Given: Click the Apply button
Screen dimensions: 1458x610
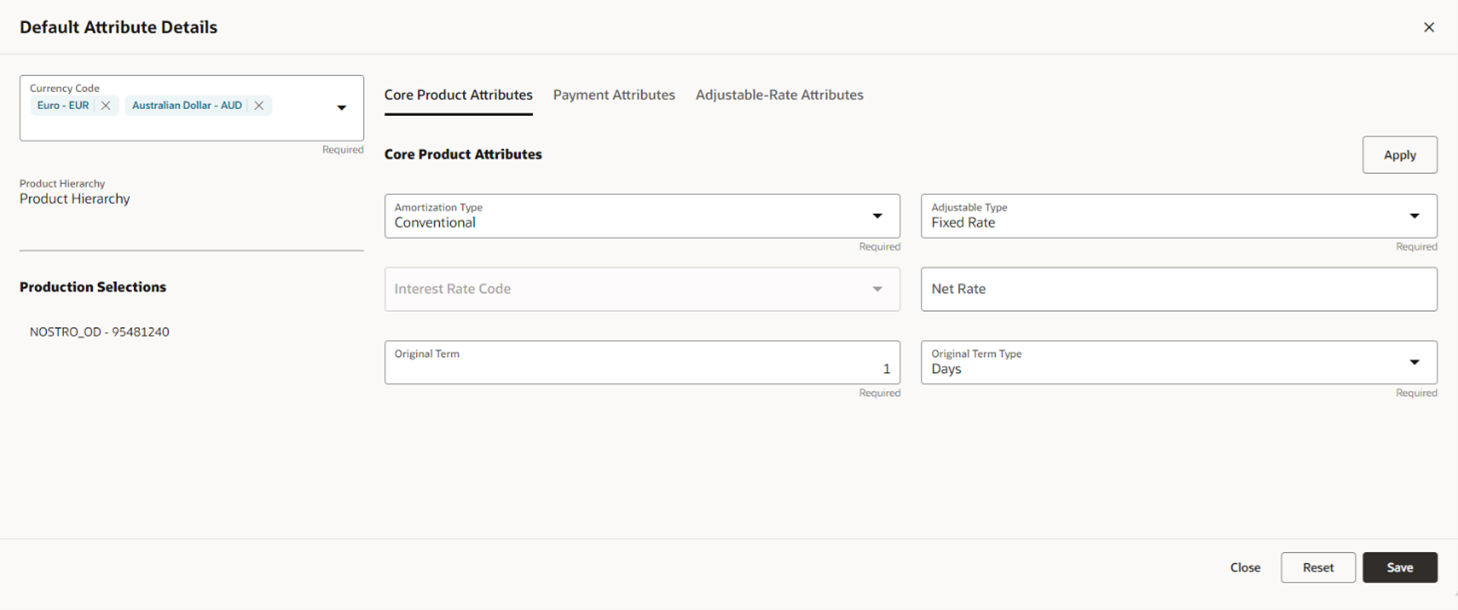Looking at the screenshot, I should [x=1400, y=154].
